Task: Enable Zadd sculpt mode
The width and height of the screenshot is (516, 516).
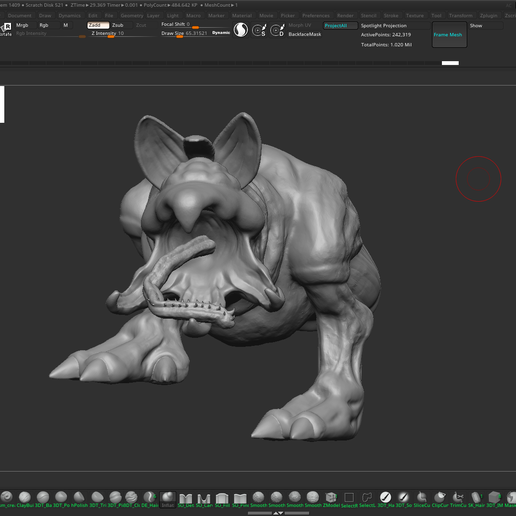Action: click(x=98, y=25)
